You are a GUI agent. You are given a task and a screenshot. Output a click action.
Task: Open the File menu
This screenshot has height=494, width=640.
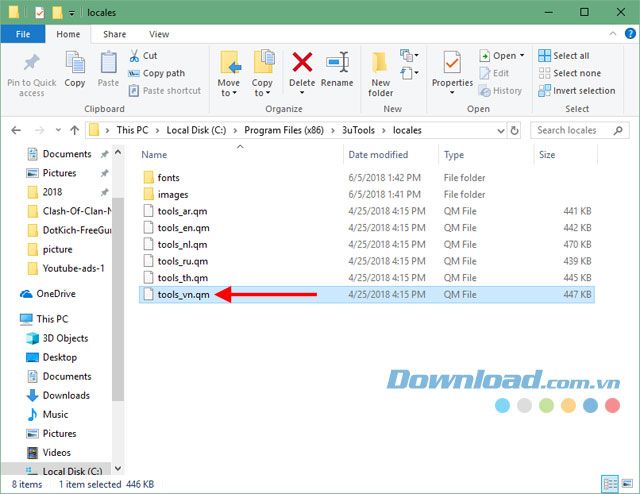pyautogui.click(x=23, y=34)
